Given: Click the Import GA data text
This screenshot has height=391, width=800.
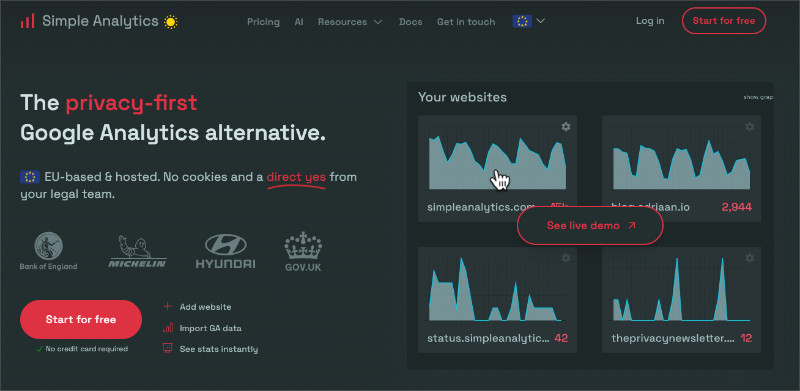Looking at the screenshot, I should click(210, 328).
